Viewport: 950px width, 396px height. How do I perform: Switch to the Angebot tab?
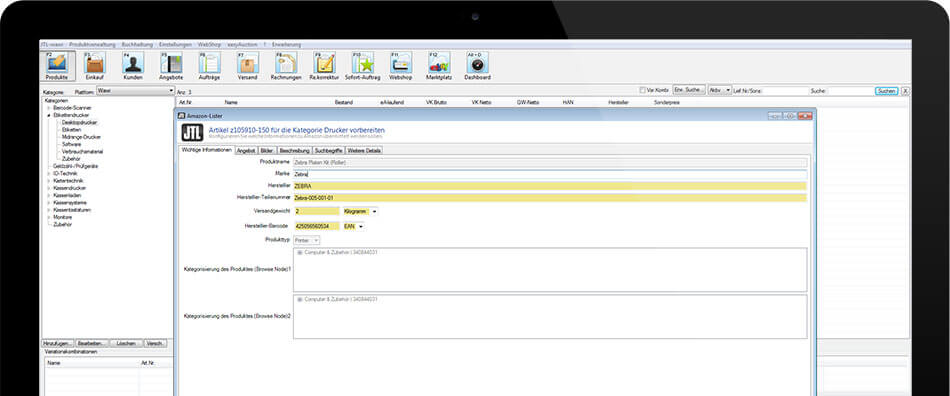(x=246, y=150)
